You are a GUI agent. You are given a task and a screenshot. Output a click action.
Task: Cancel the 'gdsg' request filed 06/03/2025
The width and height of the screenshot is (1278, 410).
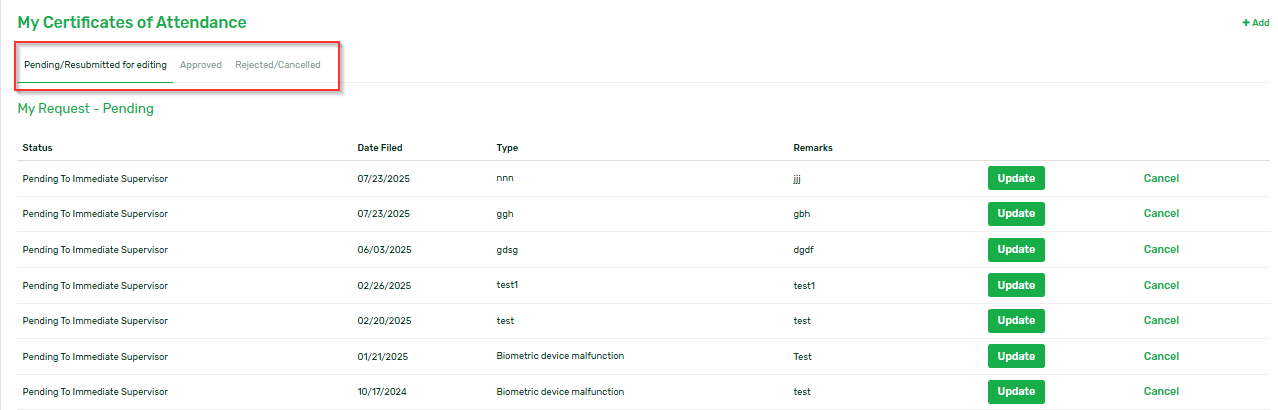(x=1161, y=249)
